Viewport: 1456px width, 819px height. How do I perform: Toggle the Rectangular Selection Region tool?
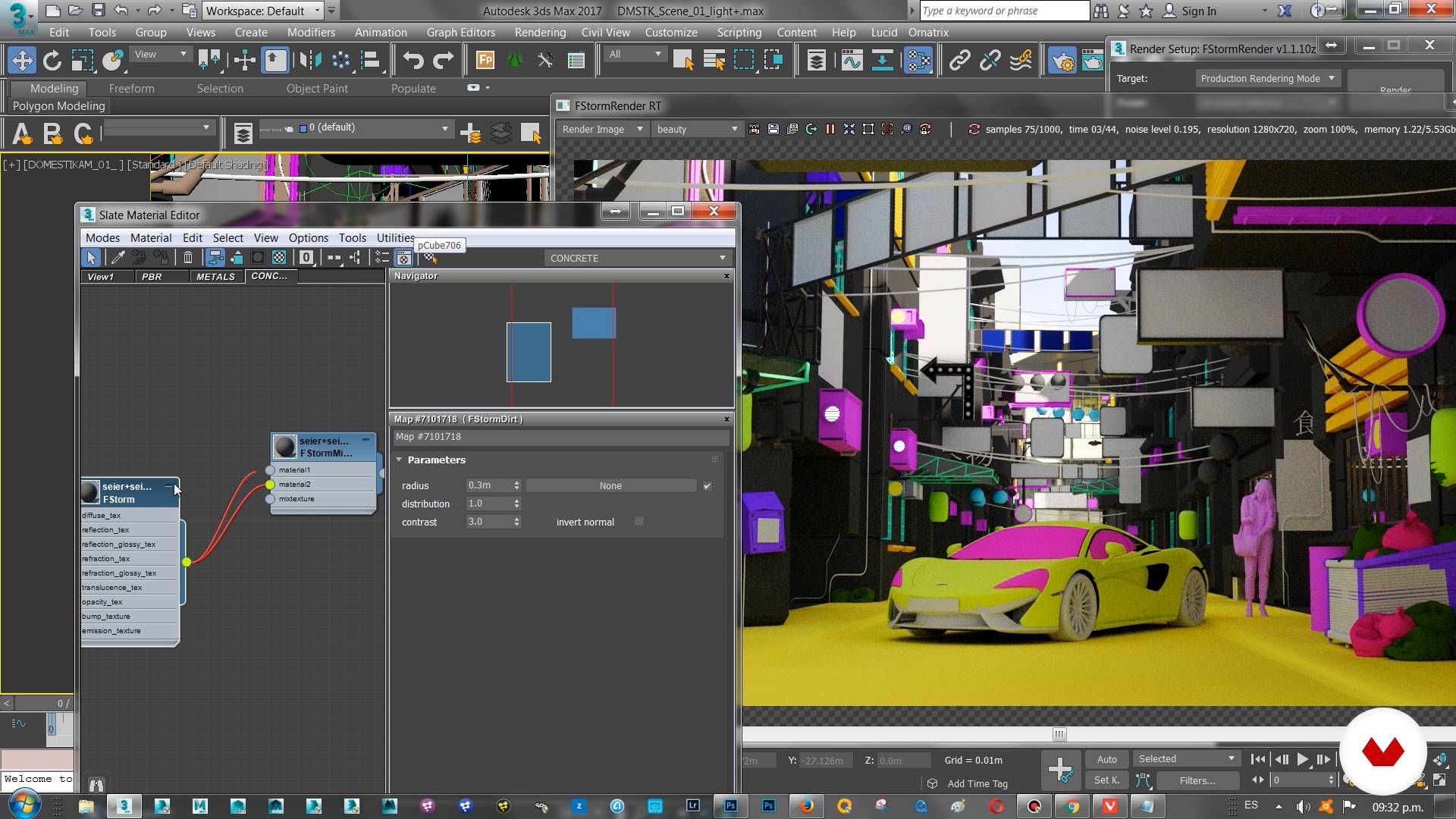[744, 61]
